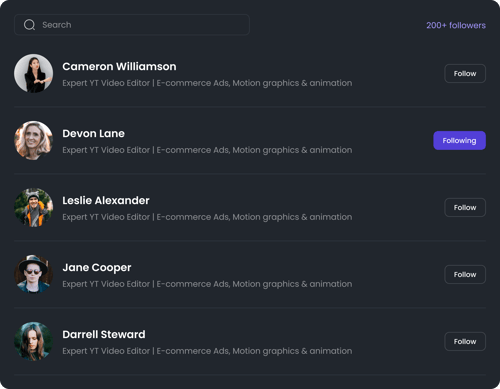Unfollow Devon Lane via Following button
The width and height of the screenshot is (500, 389).
tap(459, 141)
